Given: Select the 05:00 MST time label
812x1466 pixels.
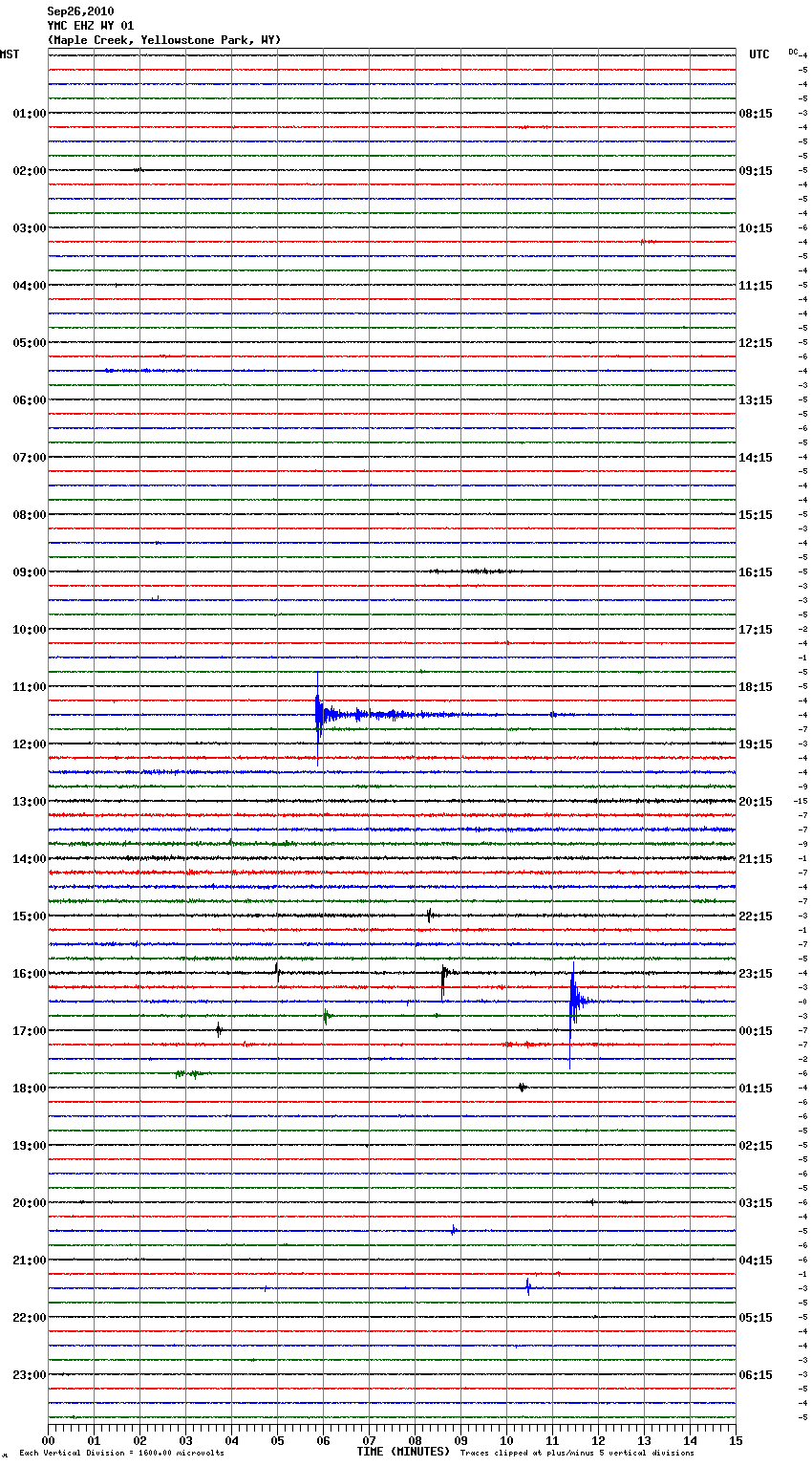Looking at the screenshot, I should 29,343.
